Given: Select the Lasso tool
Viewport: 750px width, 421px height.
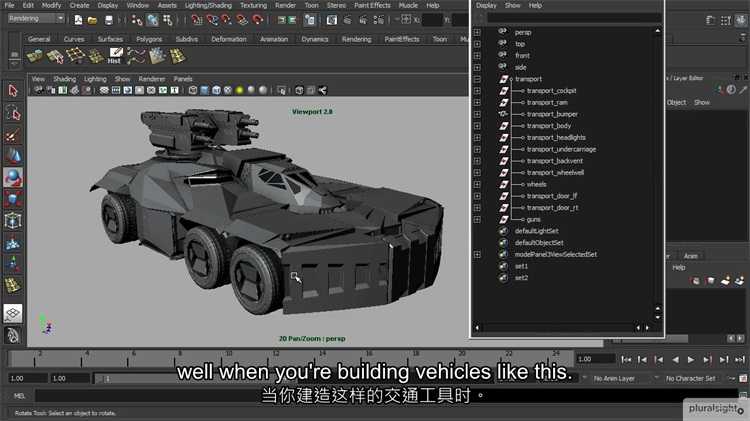Looking at the screenshot, I should pos(13,113).
